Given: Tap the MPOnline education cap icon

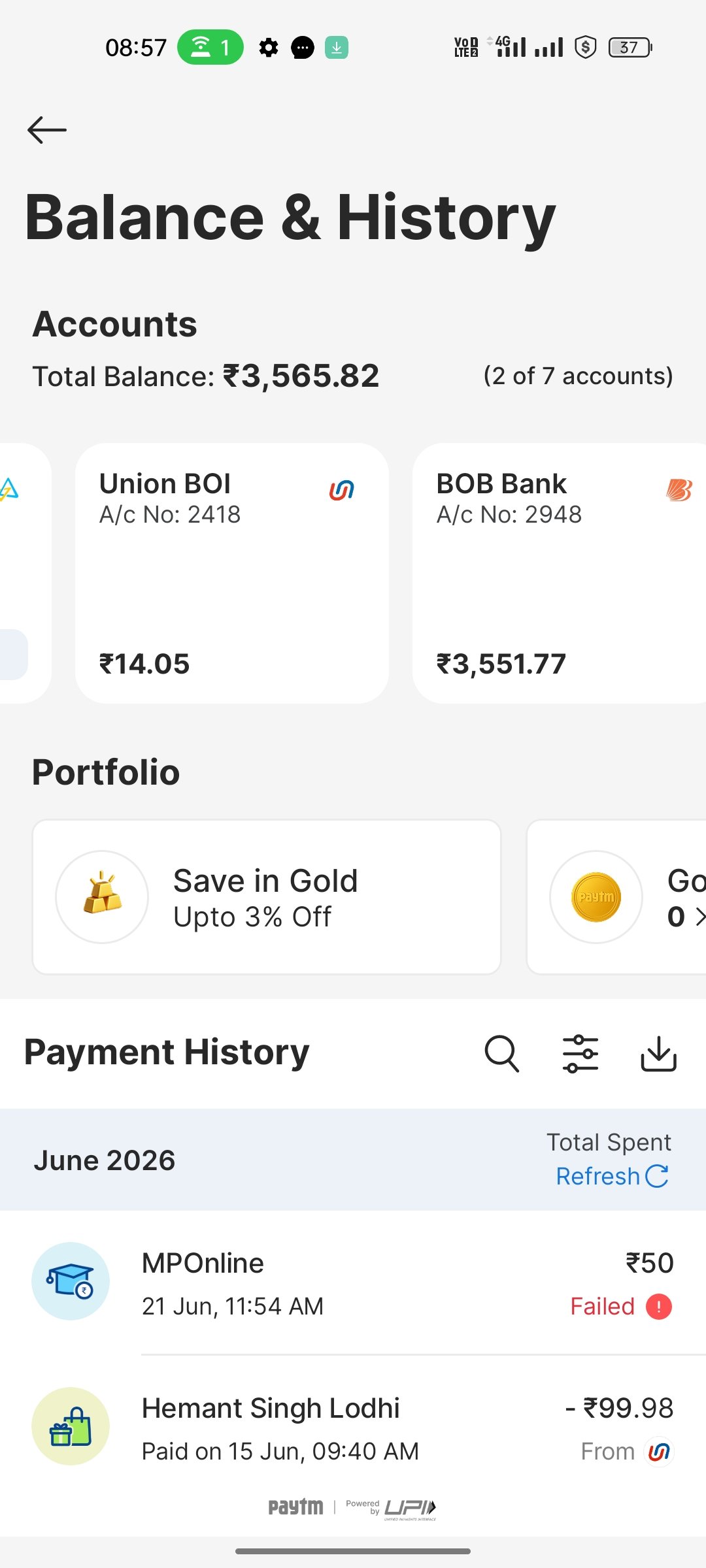Looking at the screenshot, I should point(71,1281).
